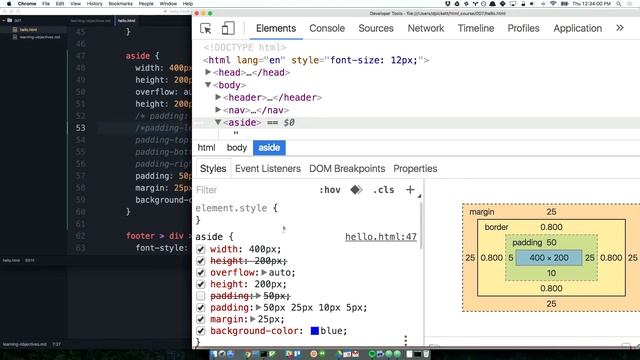Click the padding top value 50 in box model
This screenshot has width=640, height=360.
(x=551, y=242)
